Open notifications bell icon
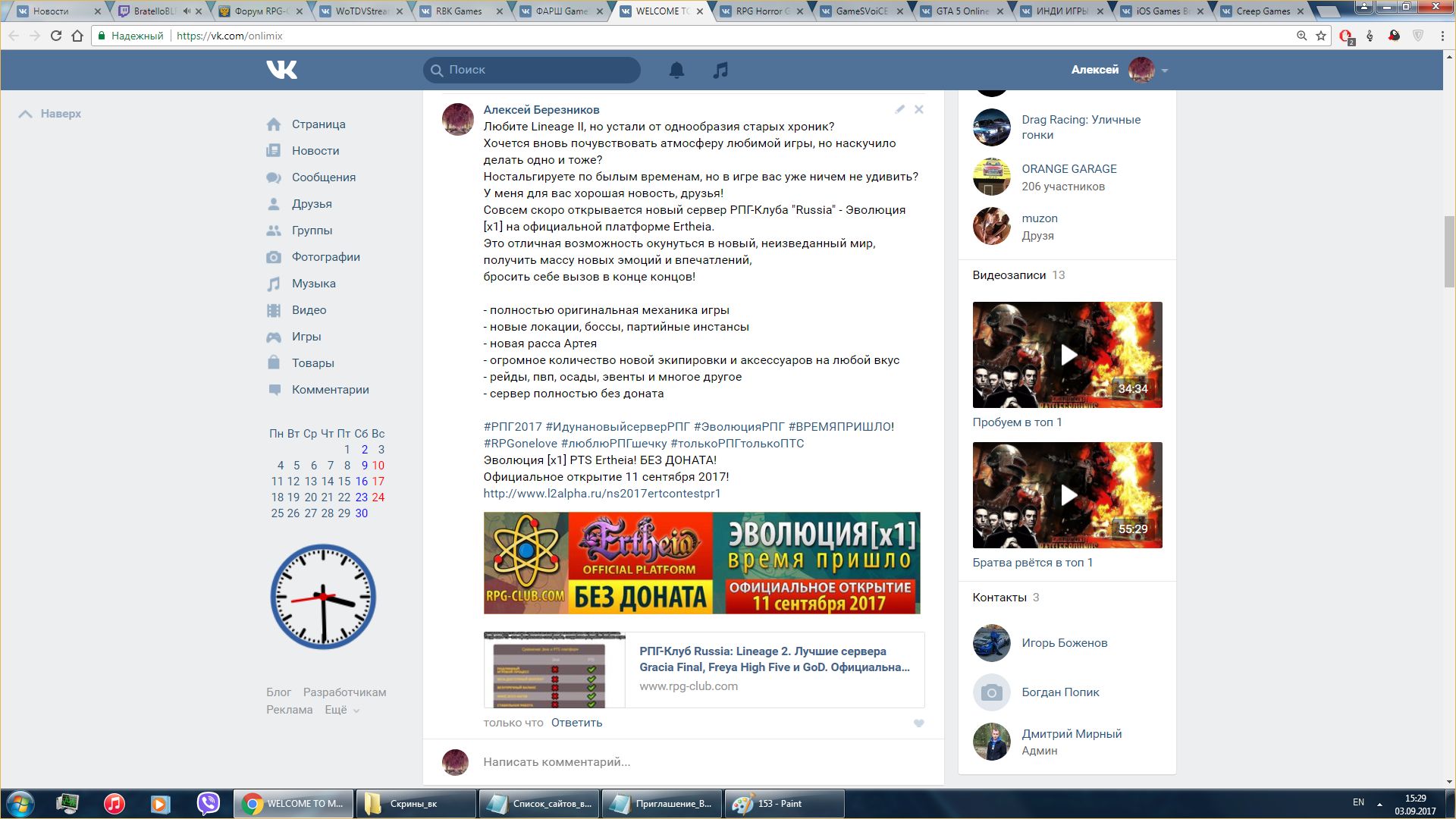This screenshot has width=1456, height=819. (x=676, y=70)
